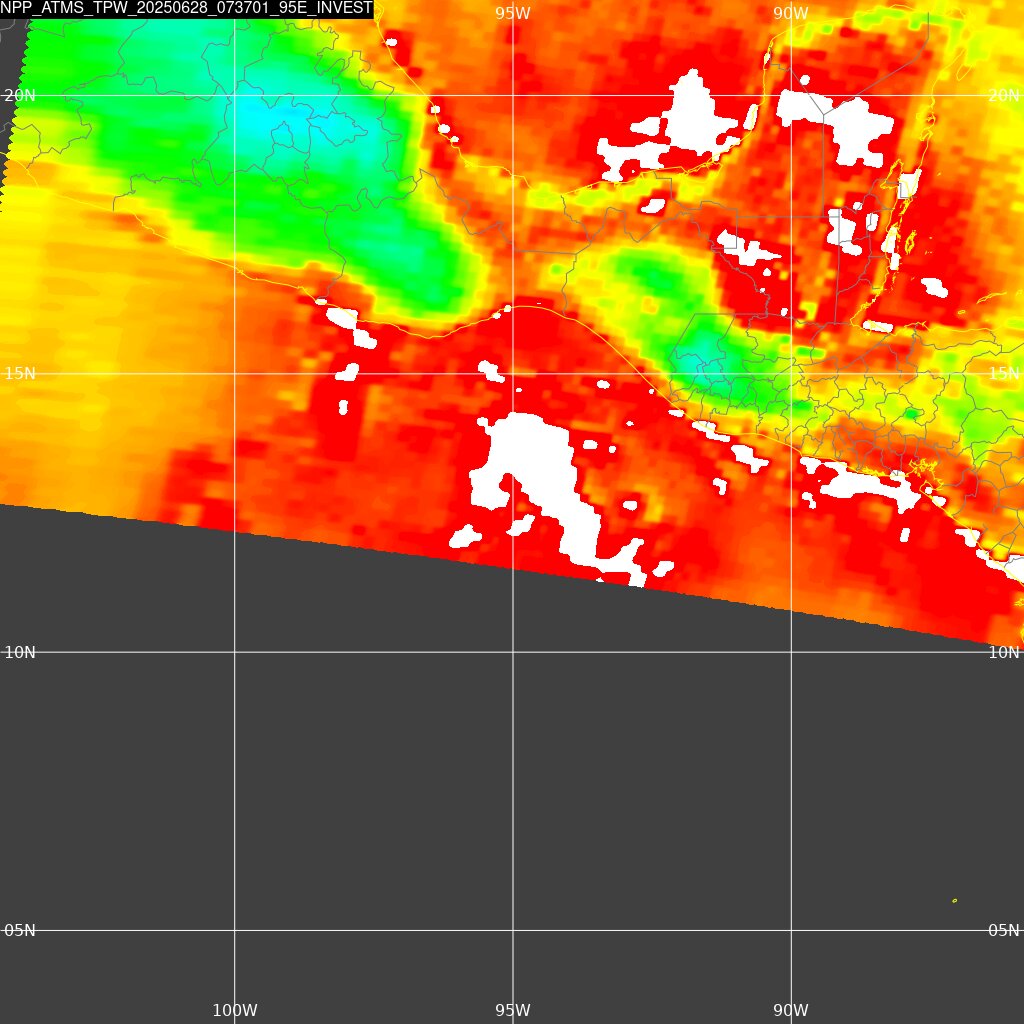Click the 95W label at top edge

[x=513, y=13]
